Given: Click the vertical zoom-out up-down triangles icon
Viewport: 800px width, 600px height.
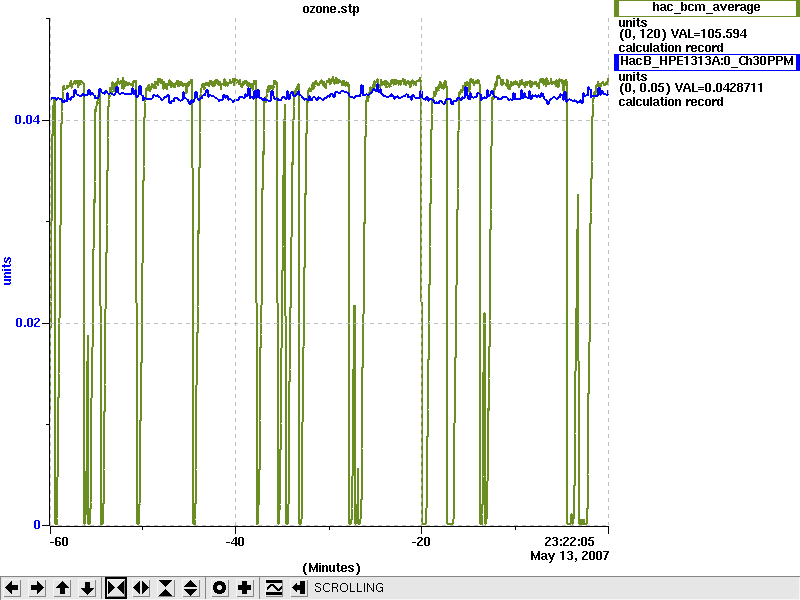Looking at the screenshot, I should (x=191, y=588).
